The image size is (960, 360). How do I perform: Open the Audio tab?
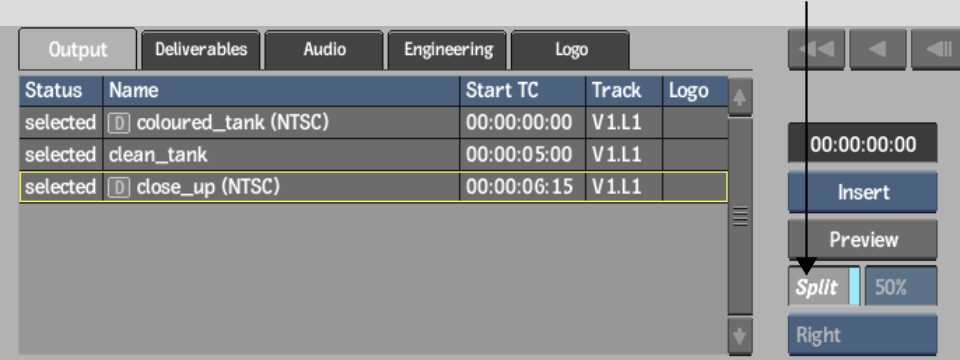point(324,50)
